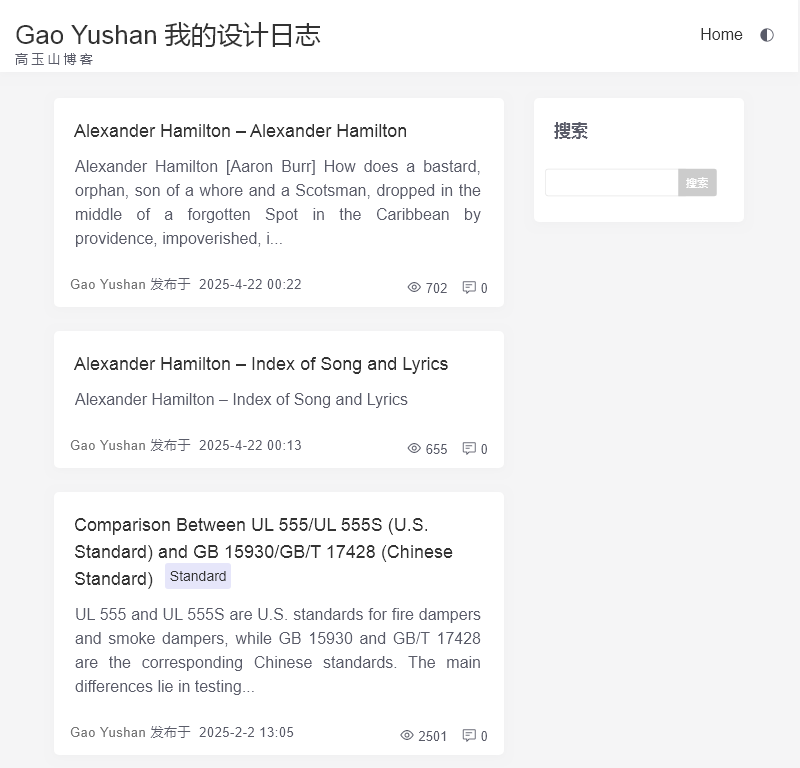Click inside the search text box
800x768 pixels.
(x=611, y=182)
